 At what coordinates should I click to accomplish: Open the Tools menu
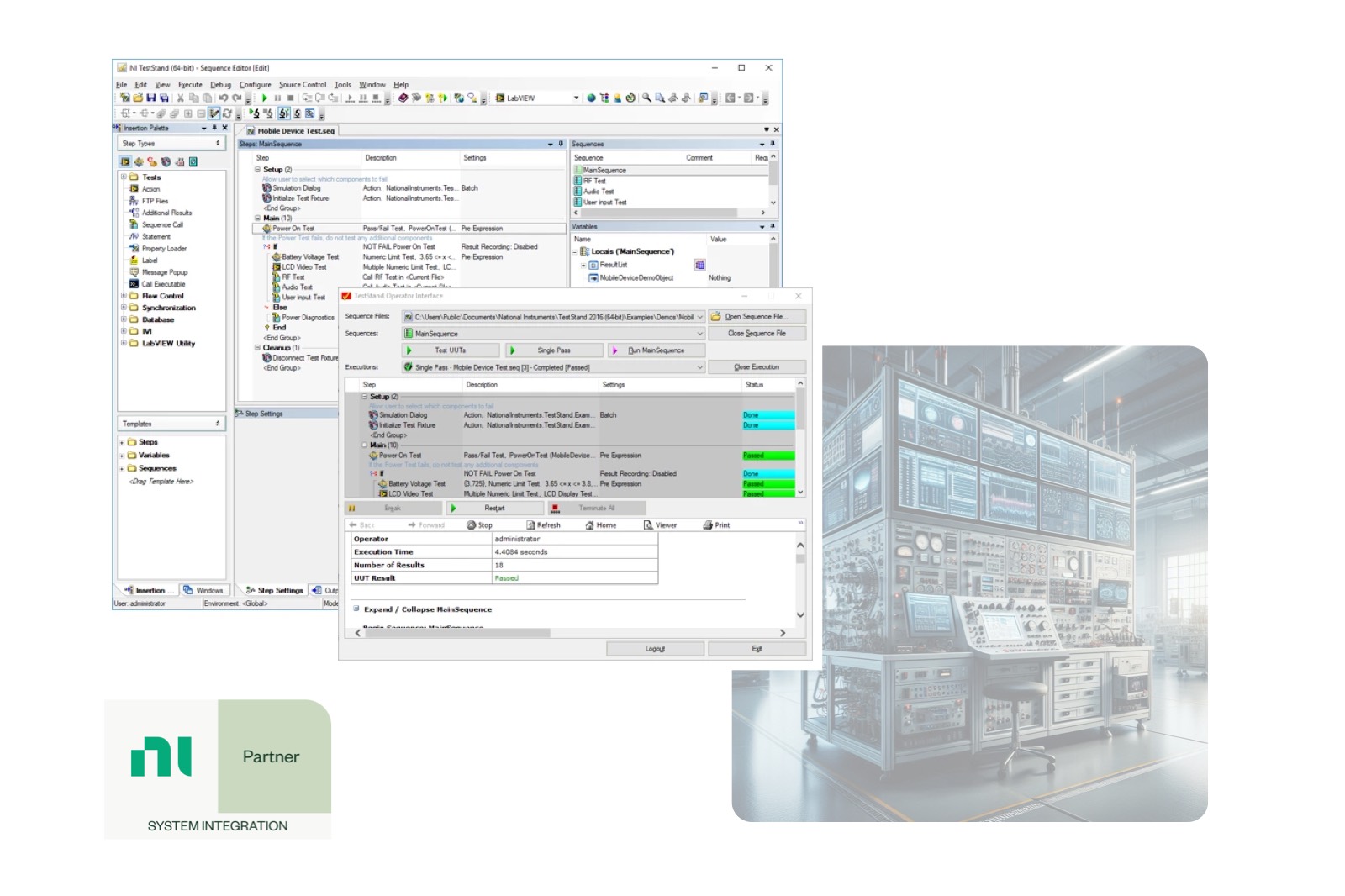[342, 85]
